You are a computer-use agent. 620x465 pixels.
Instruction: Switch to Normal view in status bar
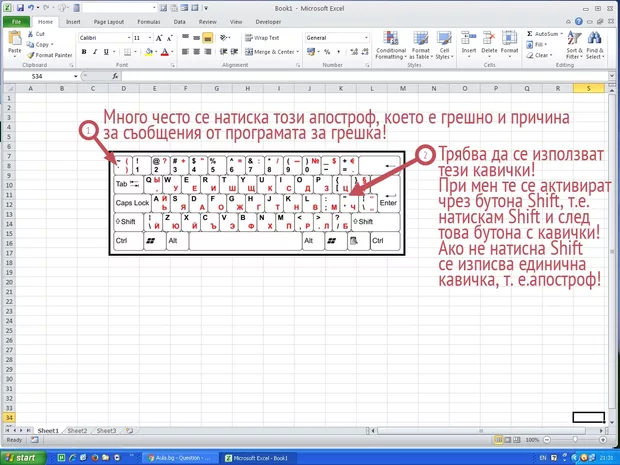pyautogui.click(x=499, y=440)
